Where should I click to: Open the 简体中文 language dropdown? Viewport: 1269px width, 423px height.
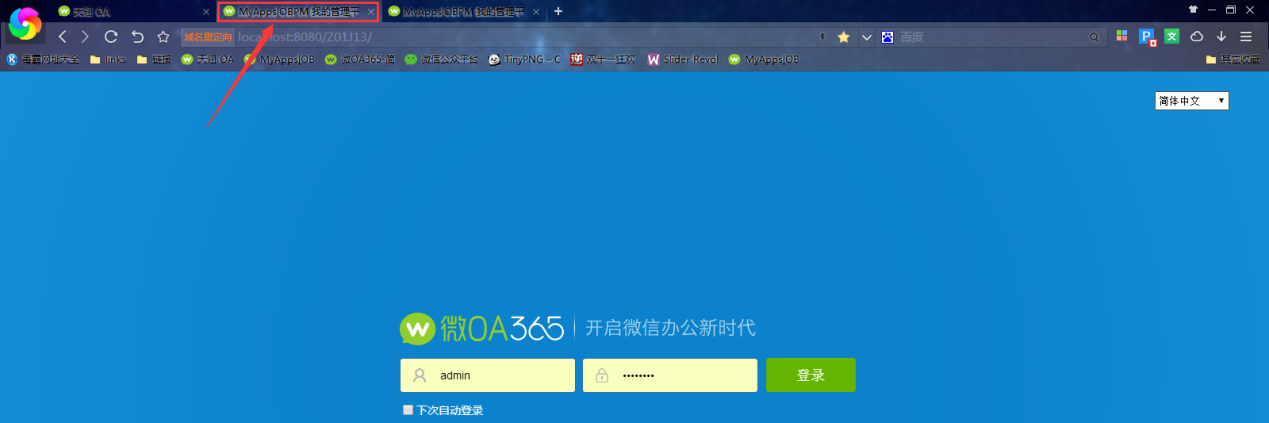[1192, 101]
